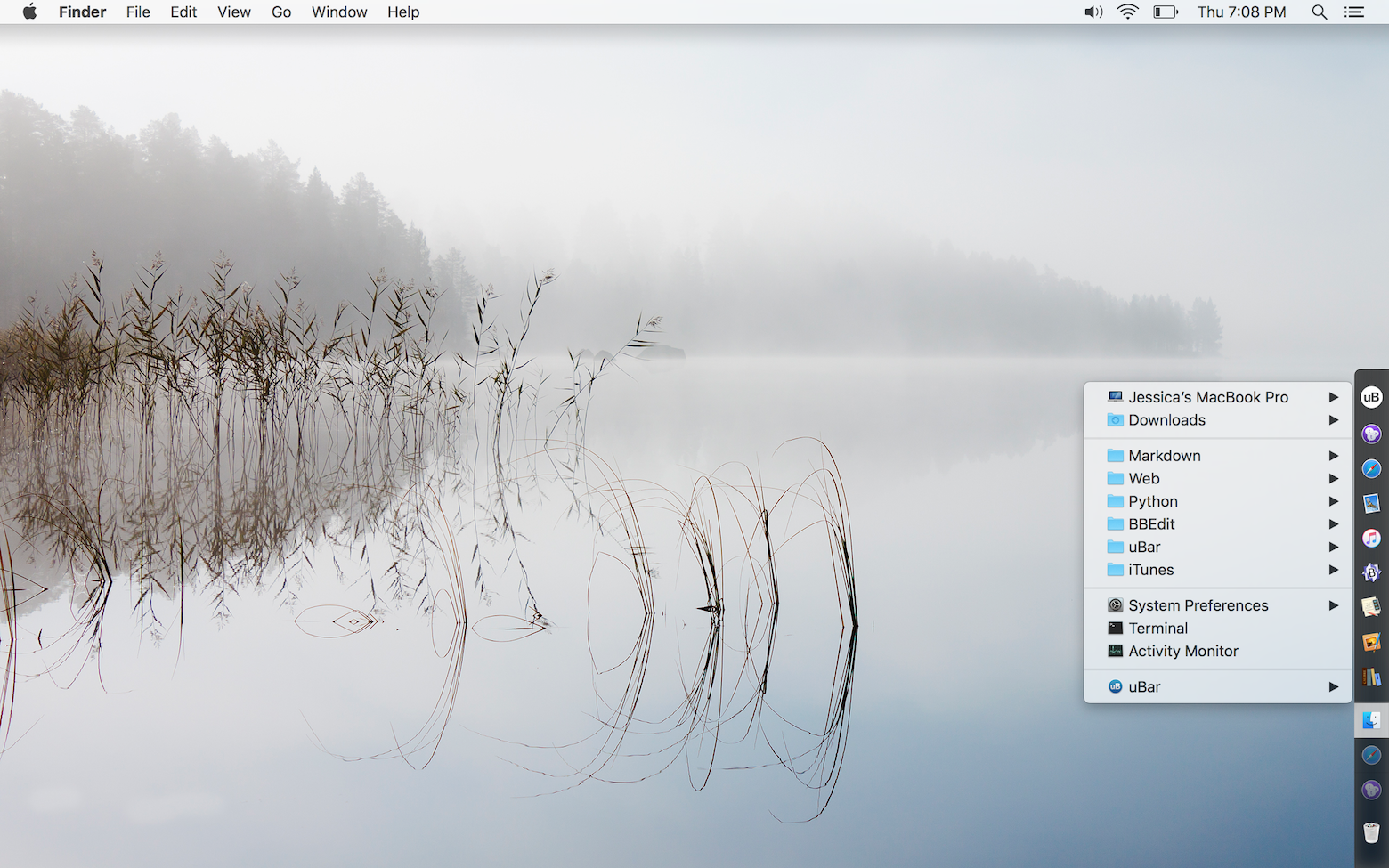Open the Edit menu

click(x=183, y=12)
